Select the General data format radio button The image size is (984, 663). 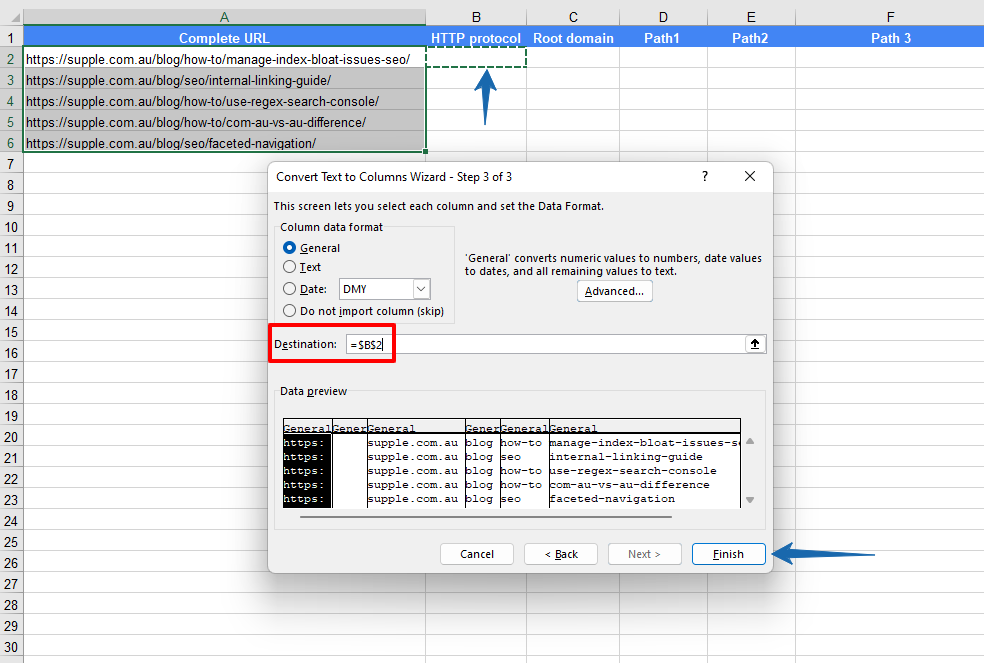point(289,247)
